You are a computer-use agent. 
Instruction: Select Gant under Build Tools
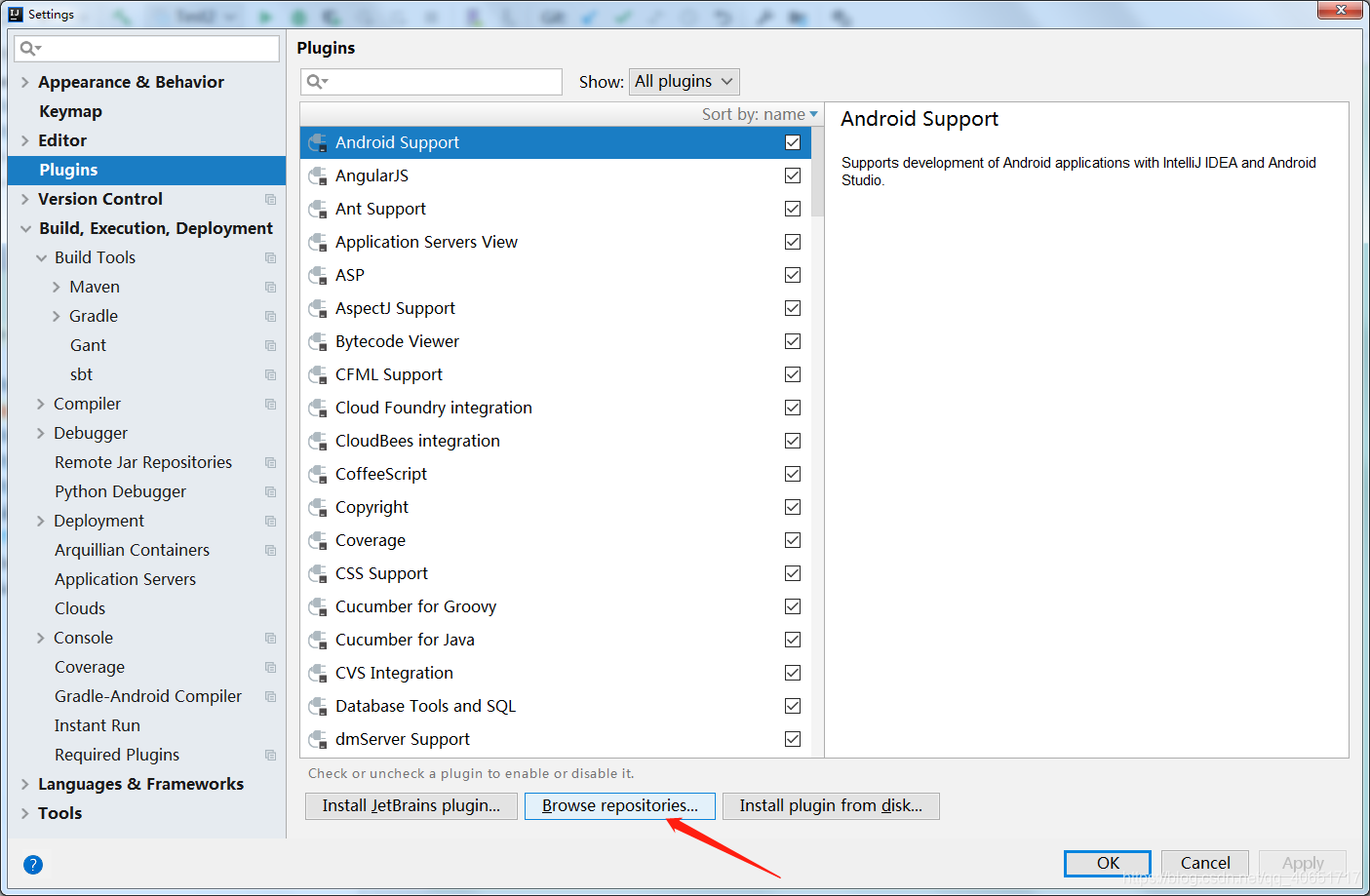tap(88, 345)
